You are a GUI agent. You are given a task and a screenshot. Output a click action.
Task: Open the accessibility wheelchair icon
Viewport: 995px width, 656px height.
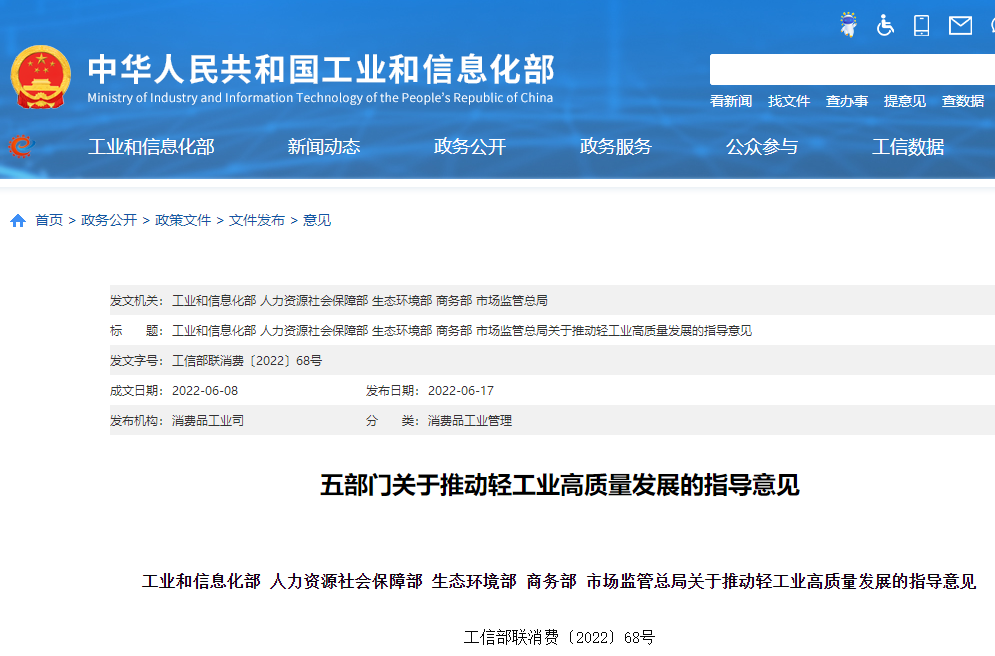coord(885,25)
